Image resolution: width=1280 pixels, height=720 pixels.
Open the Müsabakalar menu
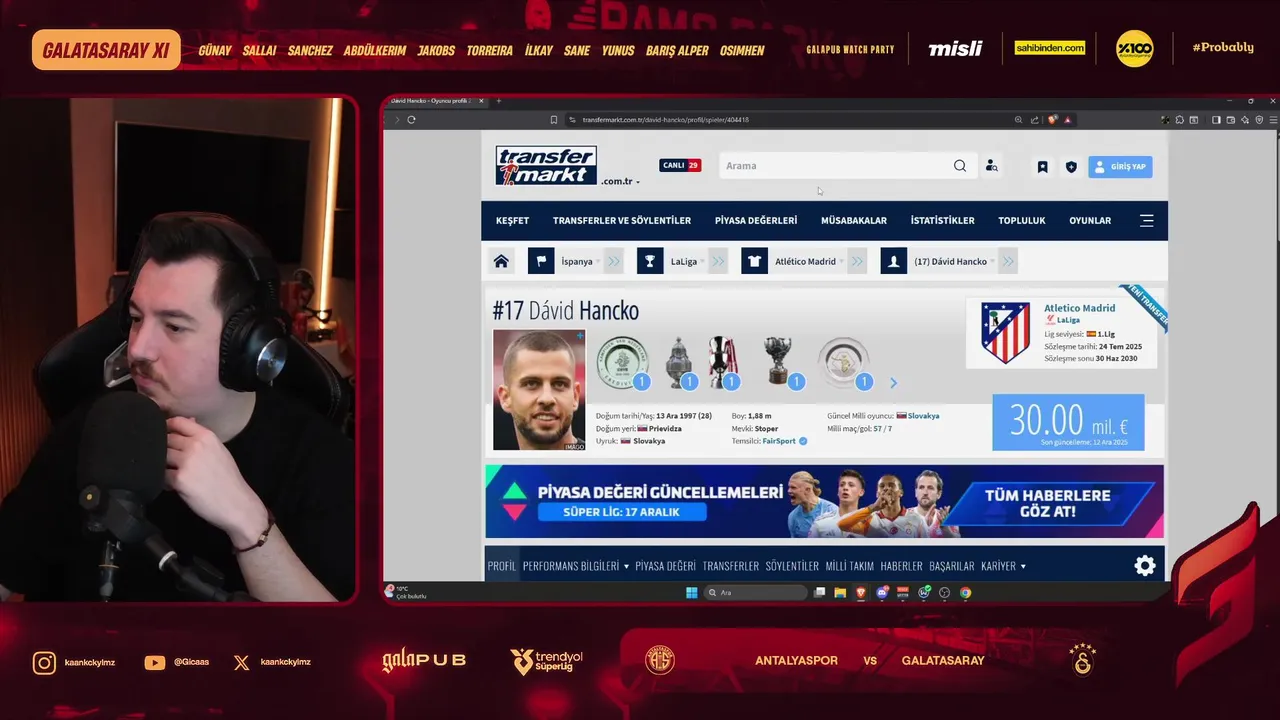854,220
